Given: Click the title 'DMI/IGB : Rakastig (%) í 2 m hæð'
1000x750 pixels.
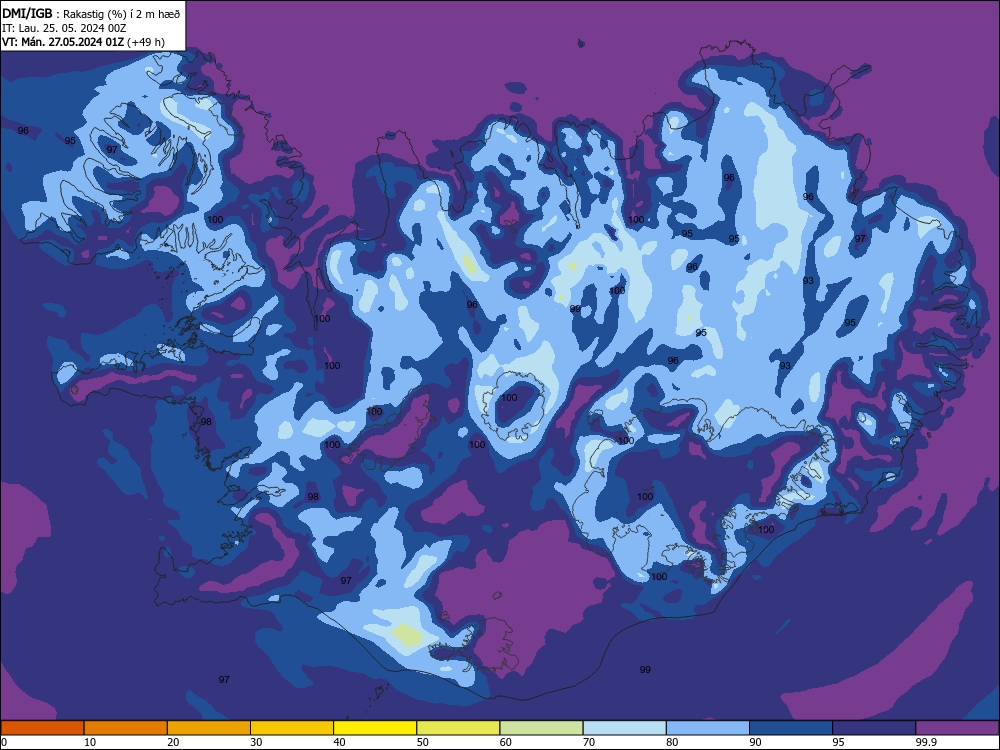Looking at the screenshot, I should click(x=91, y=13).
